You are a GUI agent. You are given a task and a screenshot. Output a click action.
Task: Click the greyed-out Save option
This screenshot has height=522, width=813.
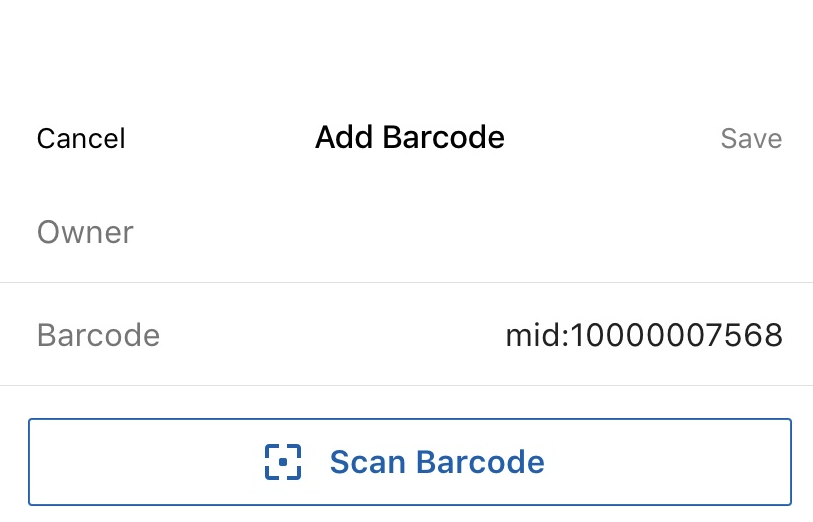tap(751, 138)
